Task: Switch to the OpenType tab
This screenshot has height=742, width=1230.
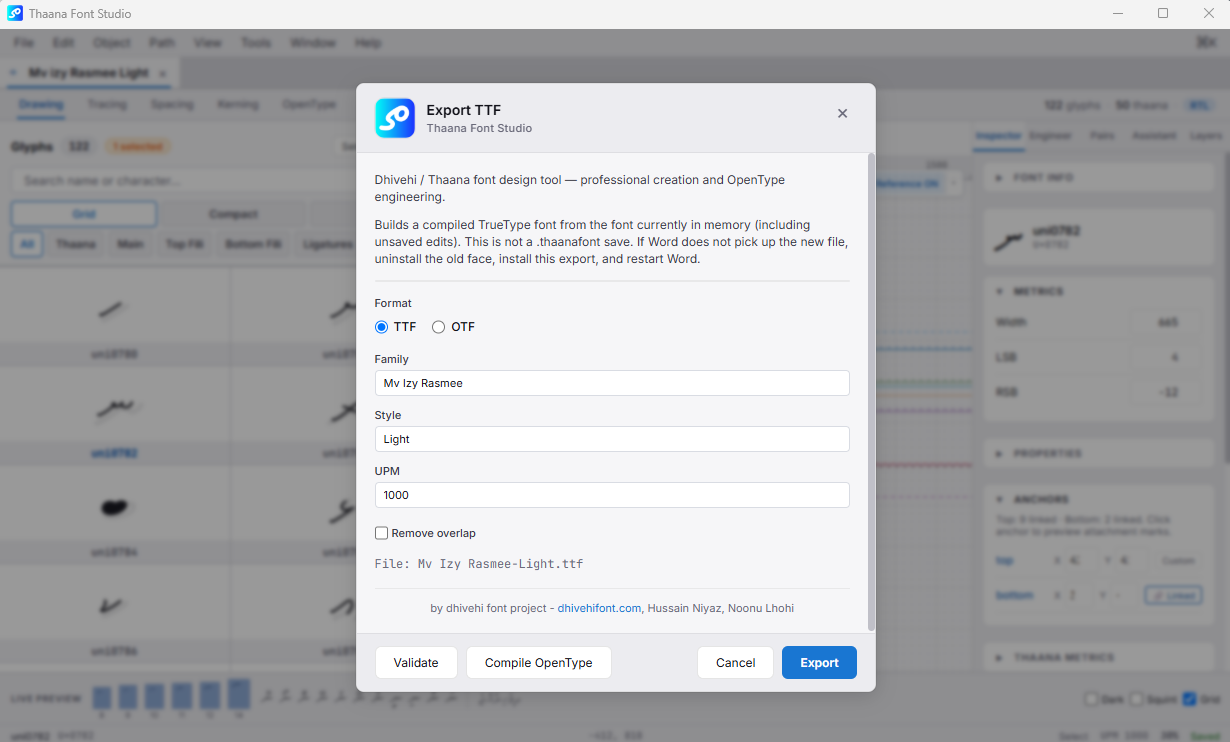Action: tap(309, 104)
